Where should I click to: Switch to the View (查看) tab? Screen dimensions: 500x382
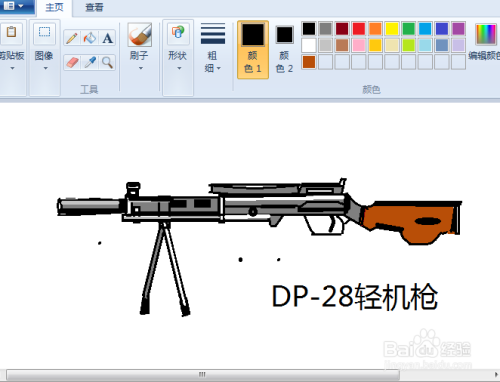(94, 8)
